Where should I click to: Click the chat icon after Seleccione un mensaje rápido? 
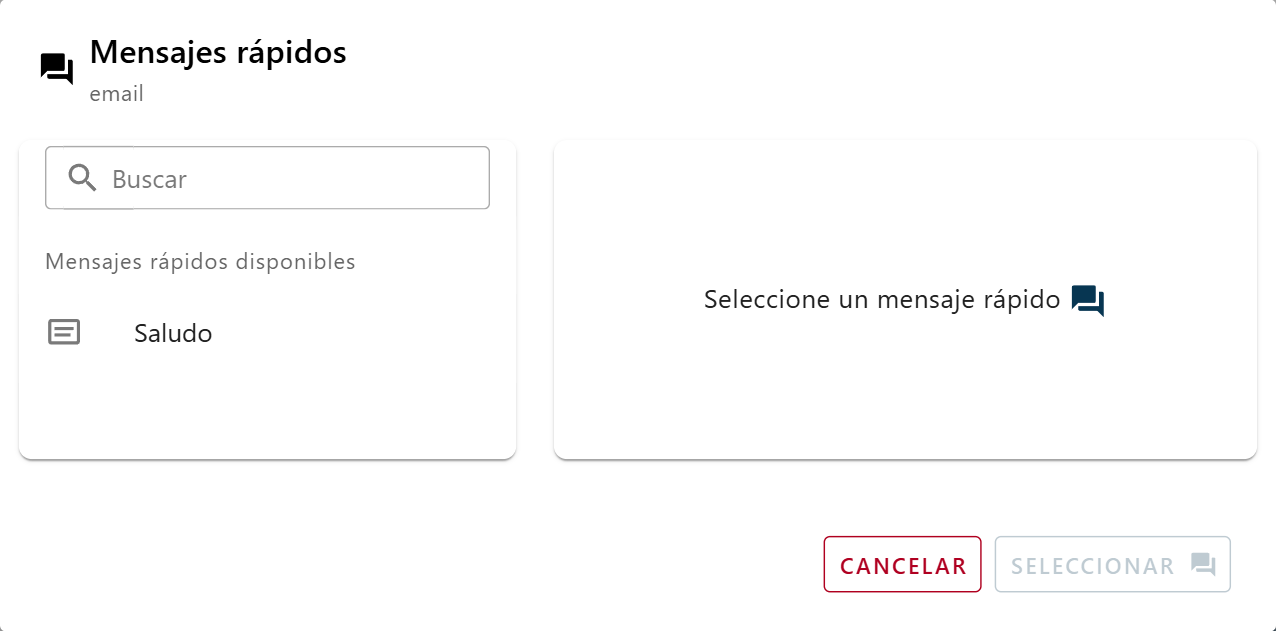tap(1087, 299)
